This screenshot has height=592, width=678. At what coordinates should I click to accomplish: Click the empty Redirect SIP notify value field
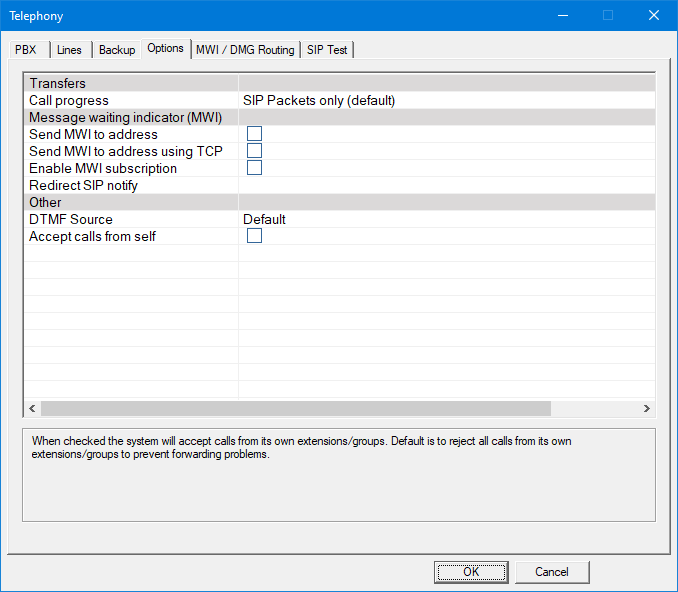click(x=445, y=185)
